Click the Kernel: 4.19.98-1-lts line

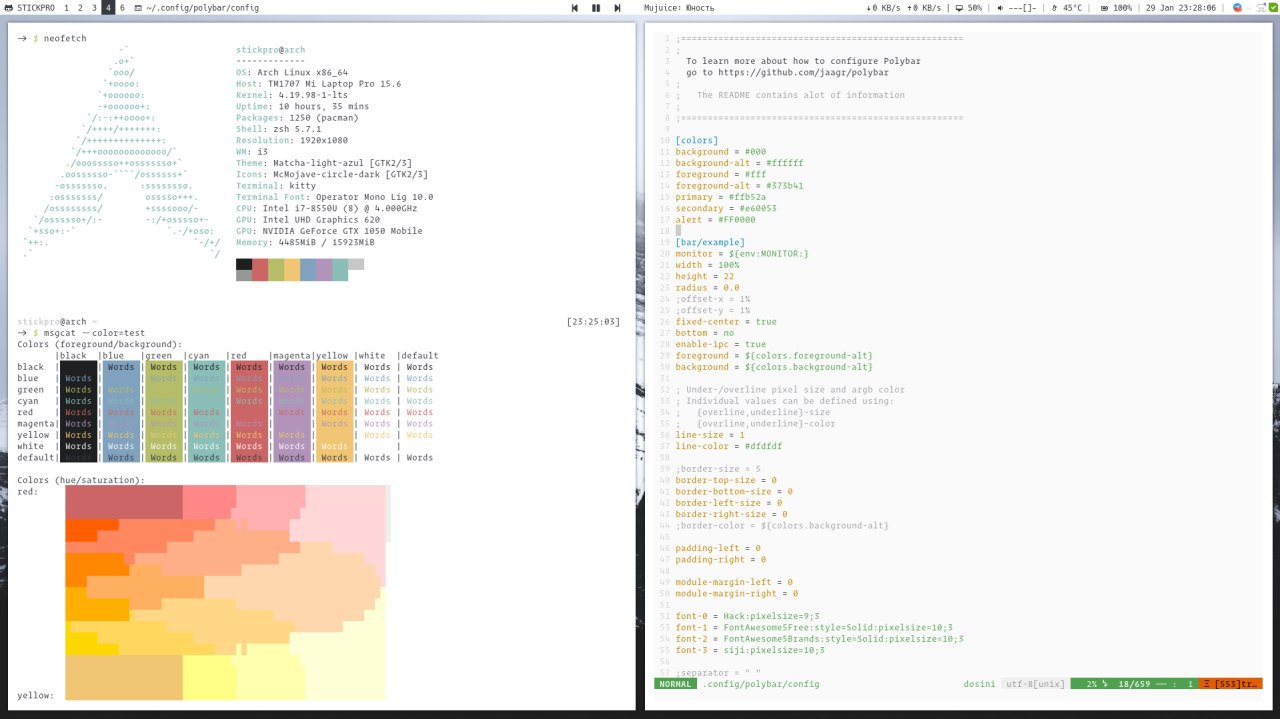pos(295,94)
